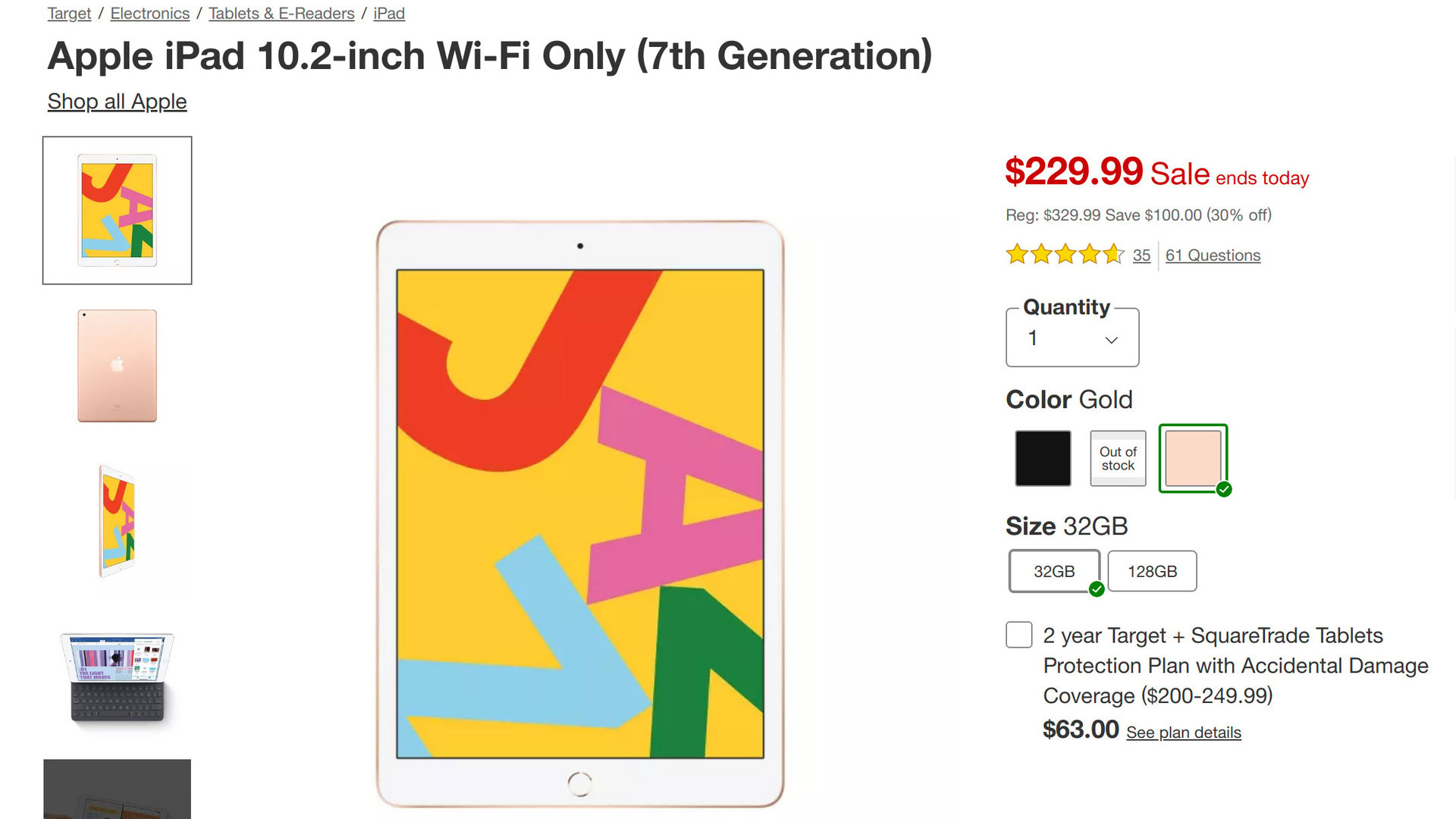Select the front-view iPad thumbnail

click(117, 210)
